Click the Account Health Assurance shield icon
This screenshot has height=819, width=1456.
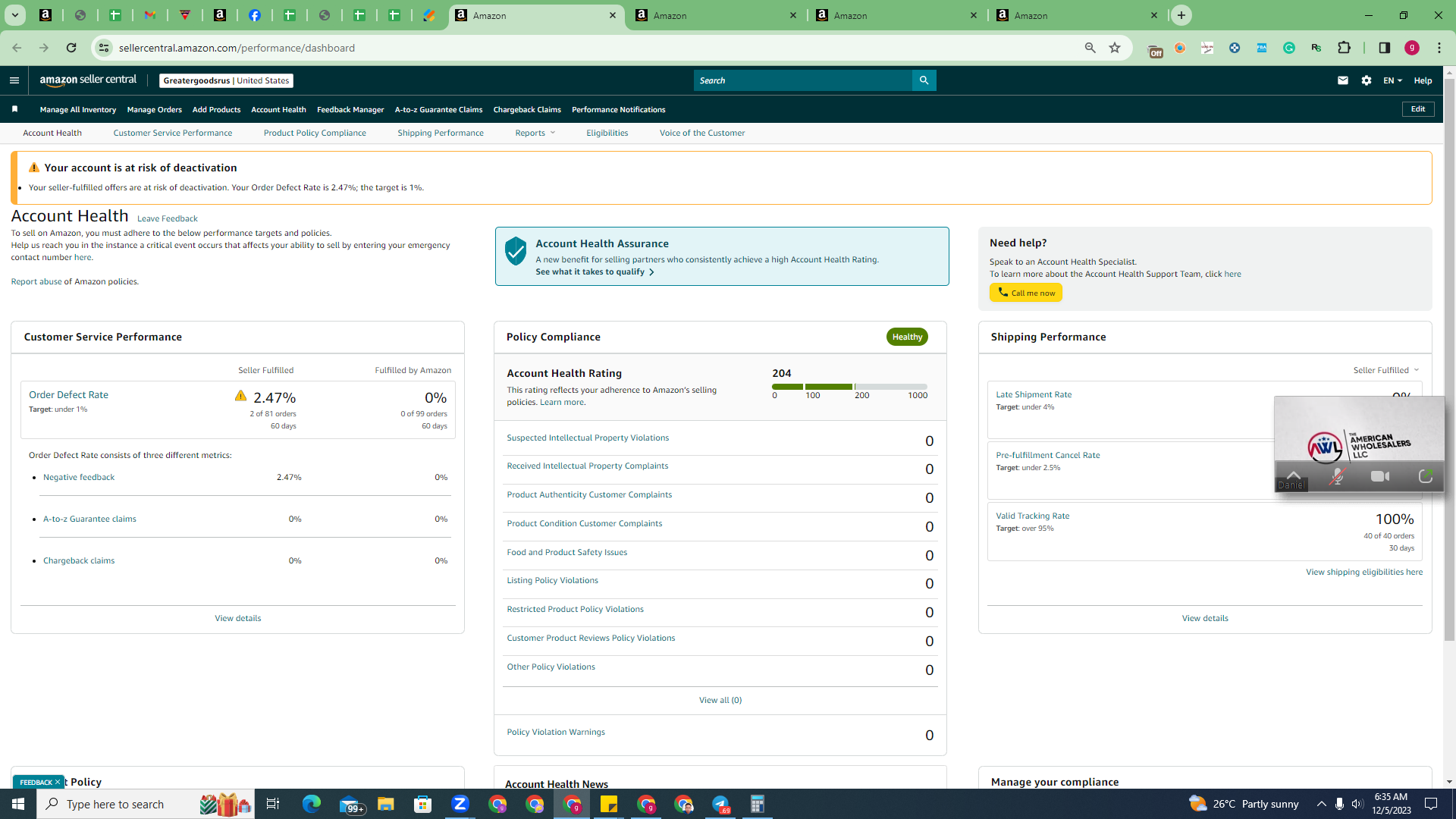(516, 251)
